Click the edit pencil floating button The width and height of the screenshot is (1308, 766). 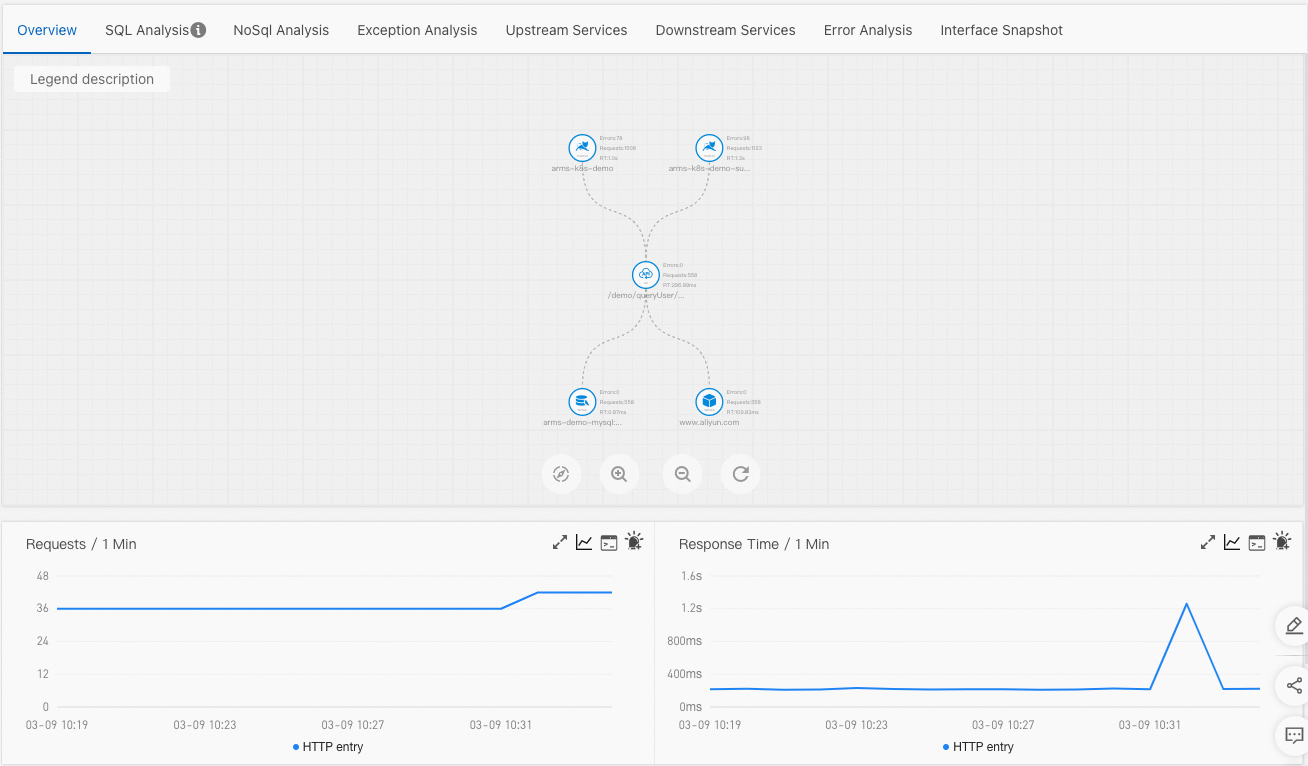pos(1293,626)
